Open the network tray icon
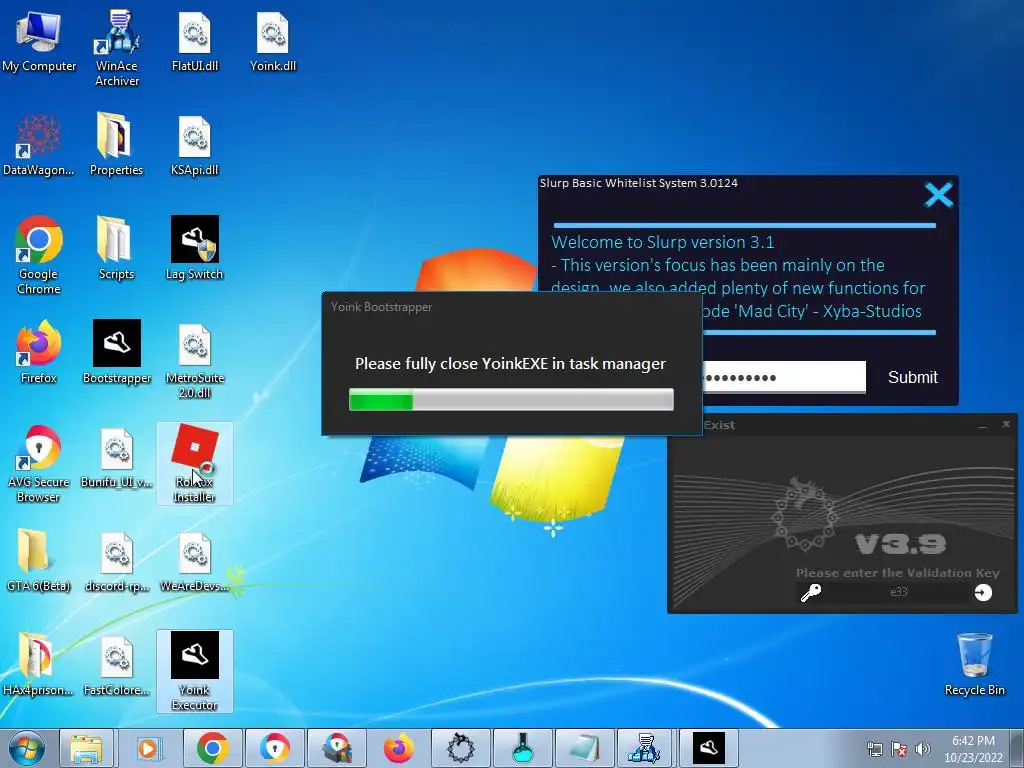This screenshot has width=1024, height=768. point(875,749)
